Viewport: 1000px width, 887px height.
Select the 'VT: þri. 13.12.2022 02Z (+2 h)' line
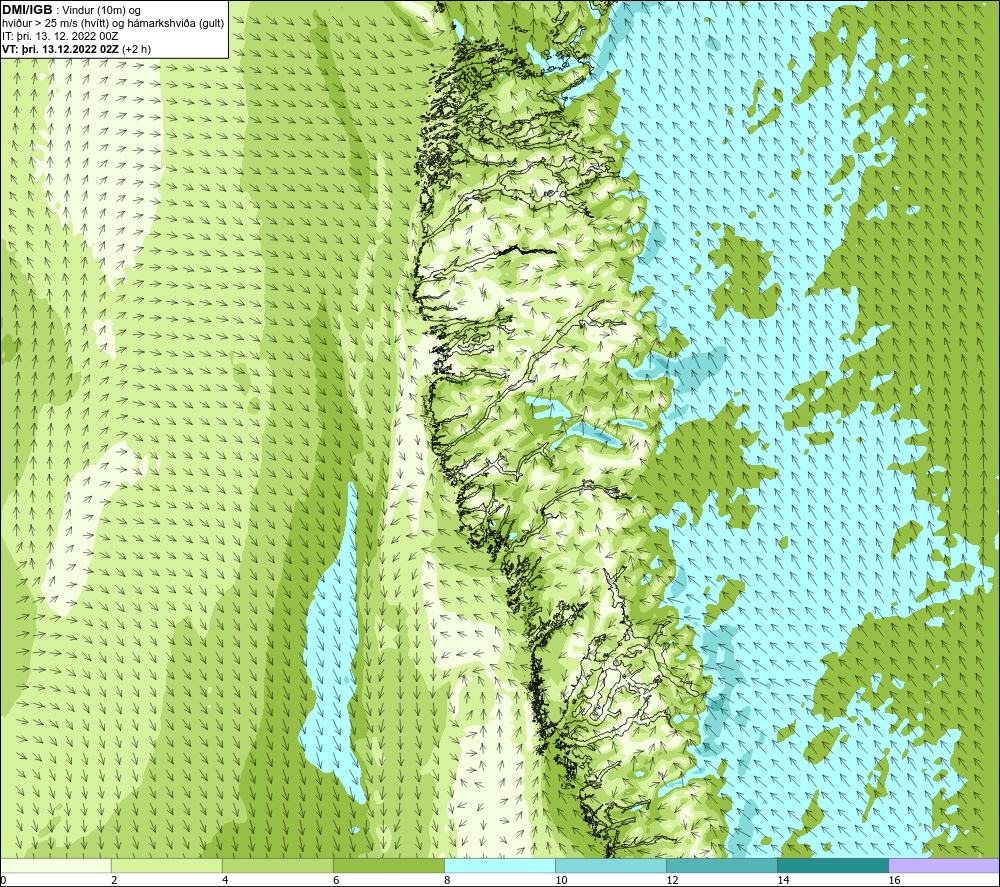tap(77, 49)
